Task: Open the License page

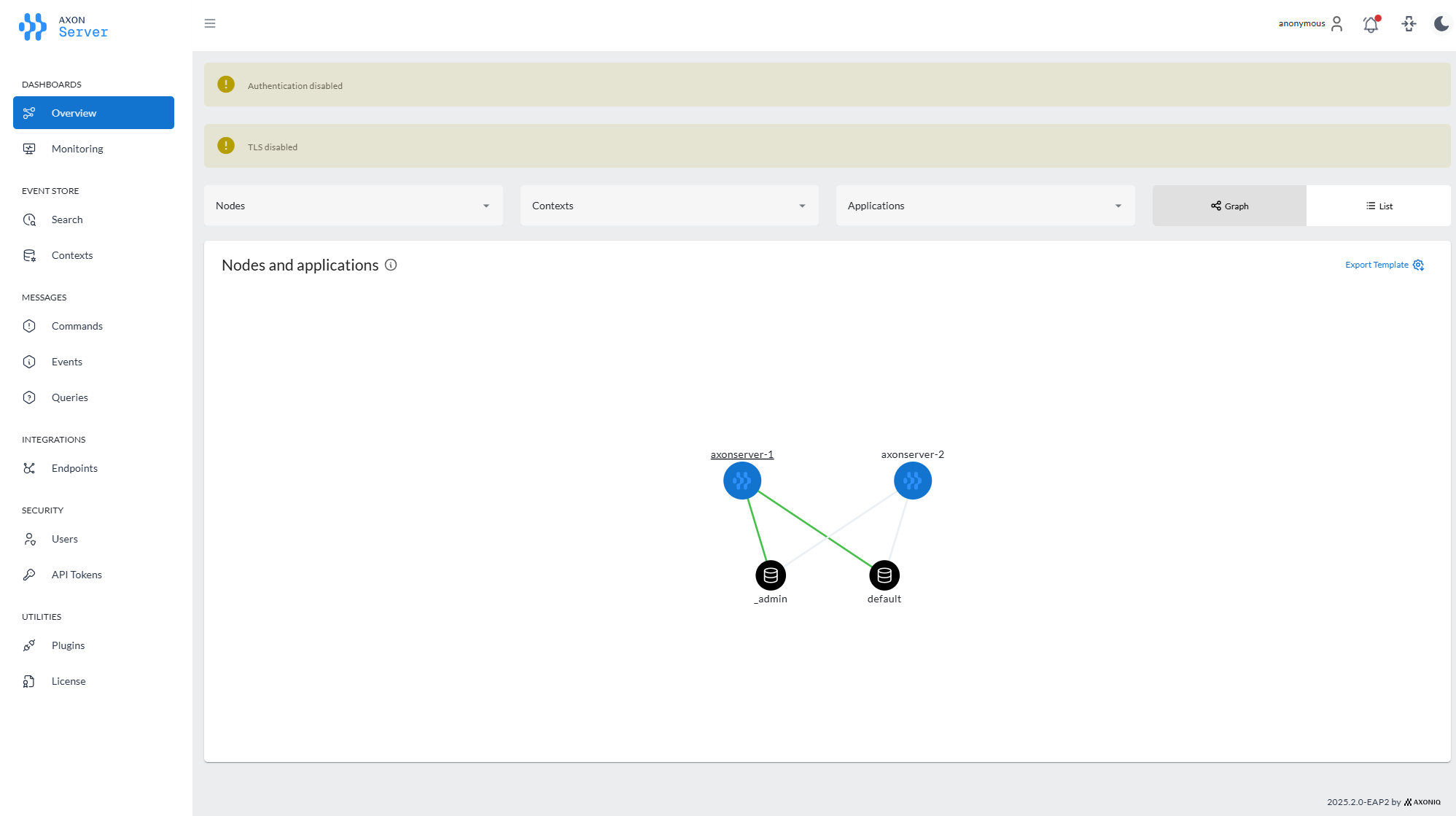Action: point(68,681)
